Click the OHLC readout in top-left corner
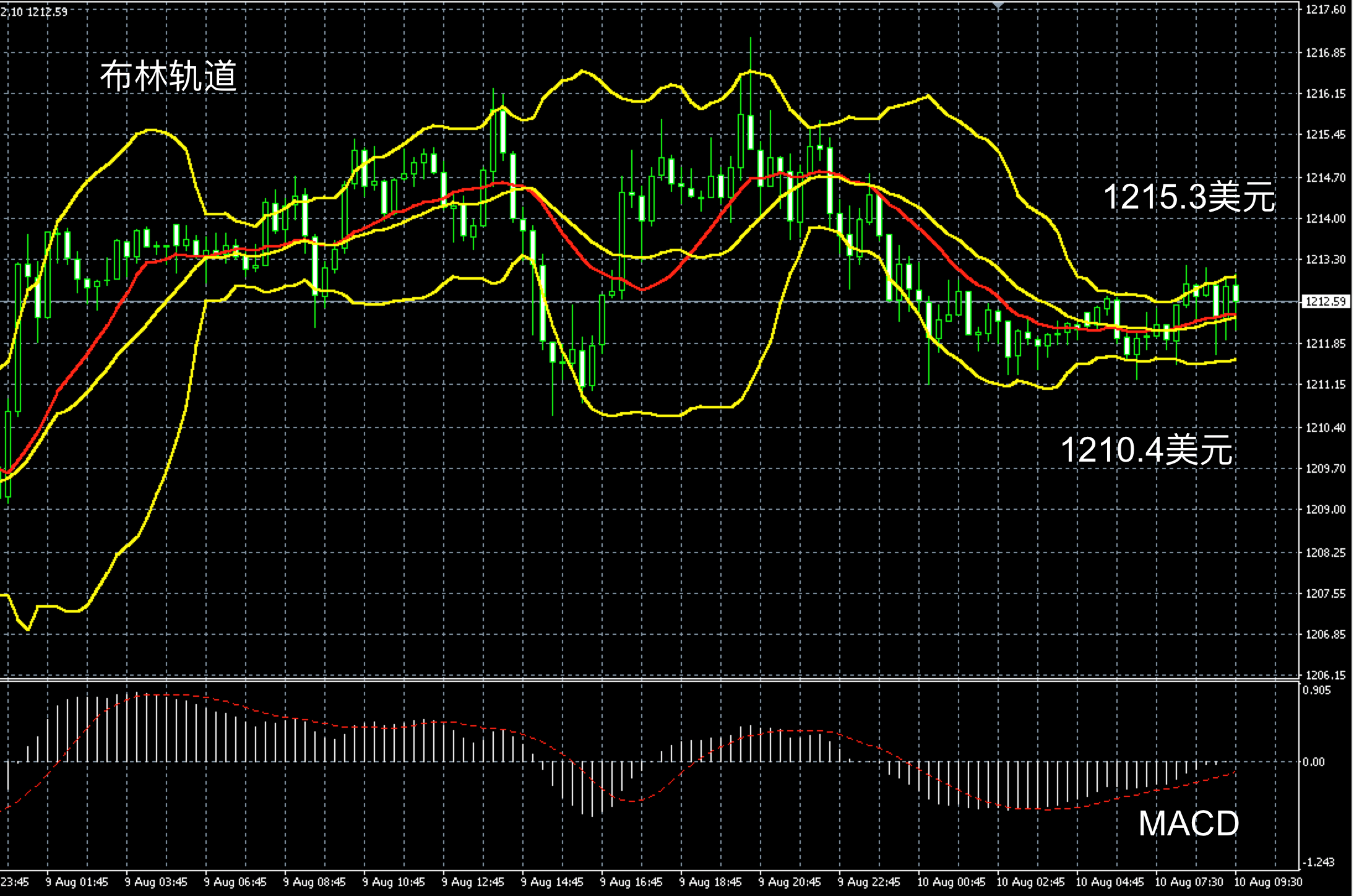The image size is (1354, 896). point(34,11)
